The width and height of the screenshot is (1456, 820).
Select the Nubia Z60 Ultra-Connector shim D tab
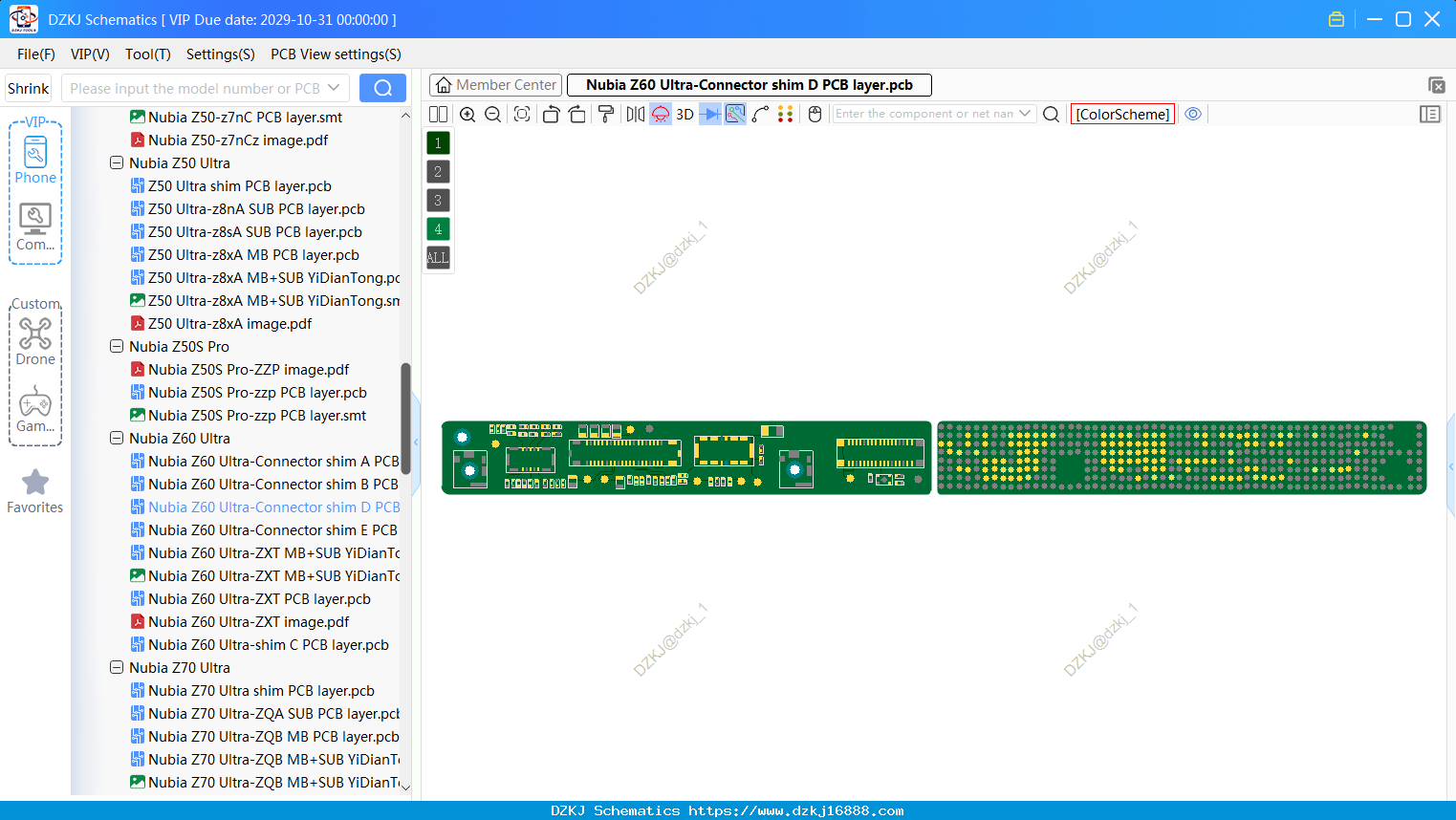click(750, 85)
